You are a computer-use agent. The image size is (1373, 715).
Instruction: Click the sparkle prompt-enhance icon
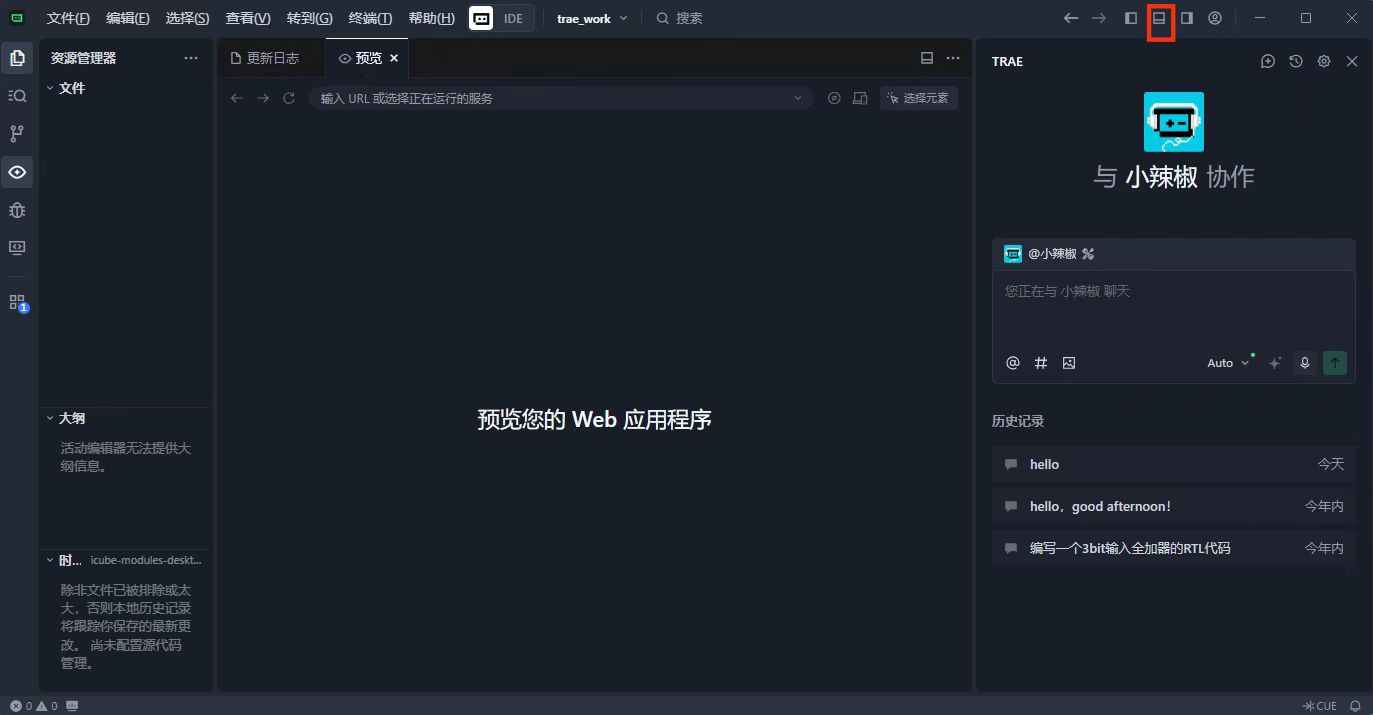click(1275, 363)
